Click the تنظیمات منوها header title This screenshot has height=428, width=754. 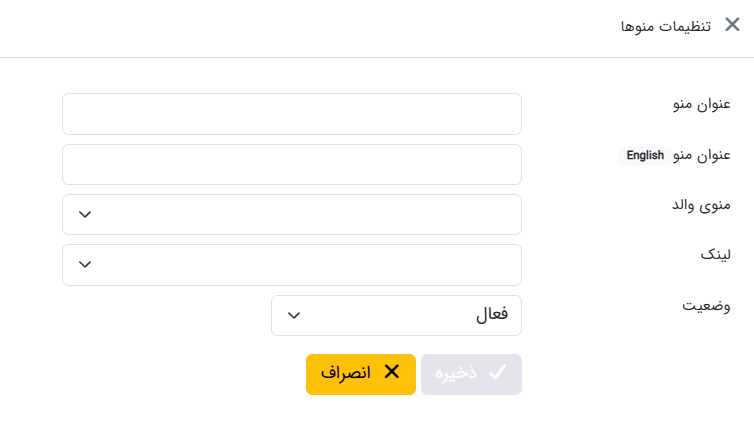click(665, 26)
